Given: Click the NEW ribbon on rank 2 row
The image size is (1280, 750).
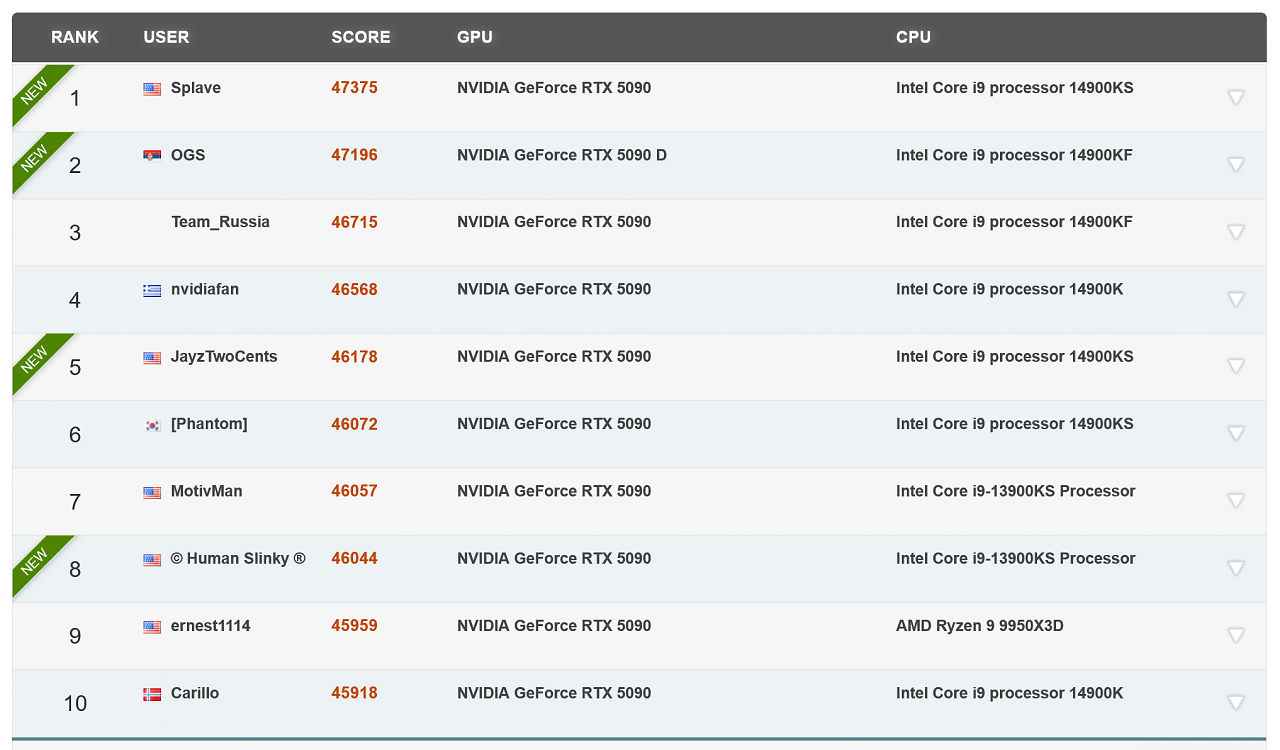Looking at the screenshot, I should 36,156.
